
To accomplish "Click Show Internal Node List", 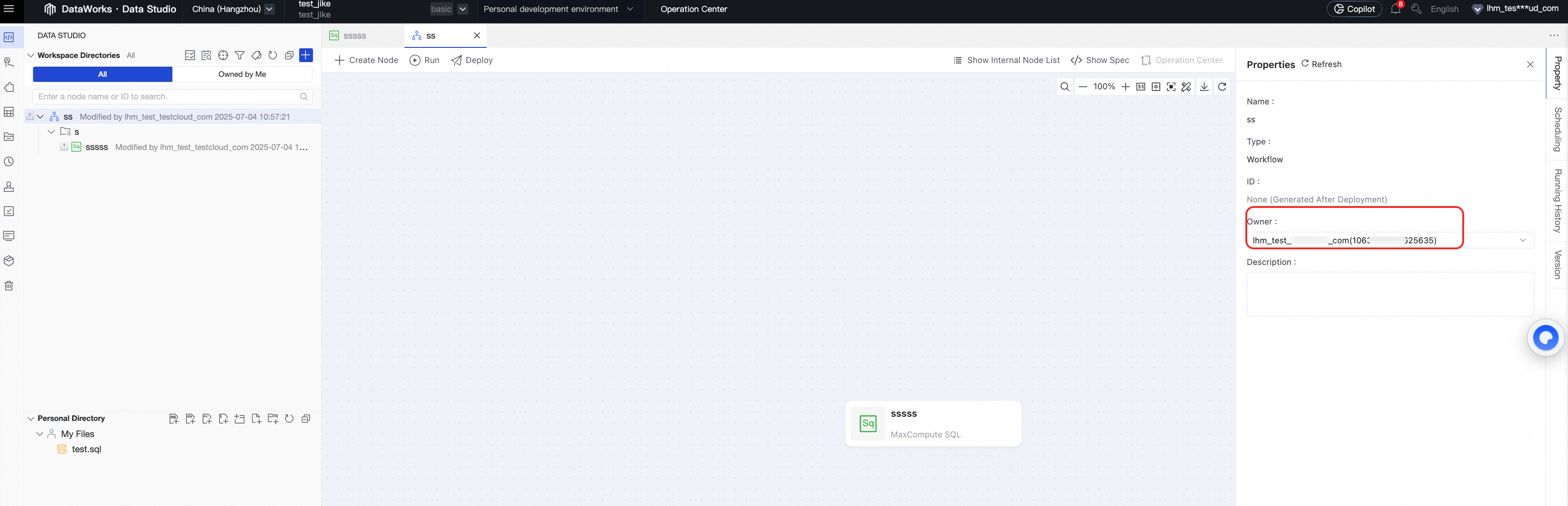I will 1006,60.
